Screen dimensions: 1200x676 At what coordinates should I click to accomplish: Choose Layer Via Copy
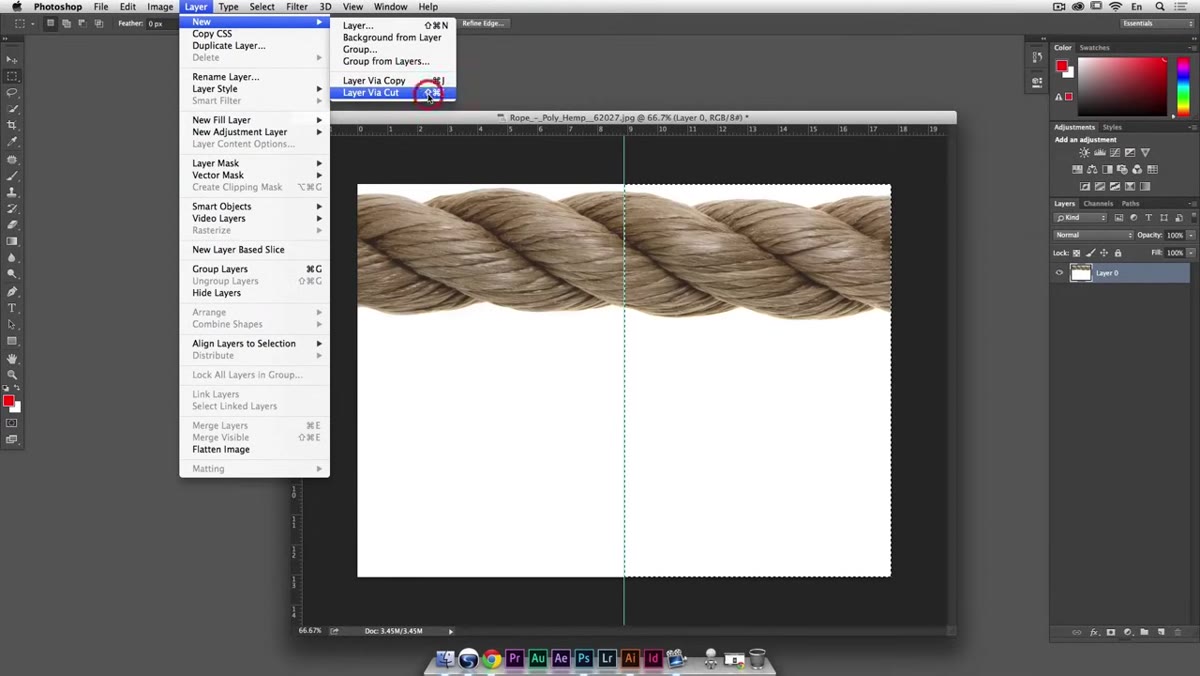point(393,81)
